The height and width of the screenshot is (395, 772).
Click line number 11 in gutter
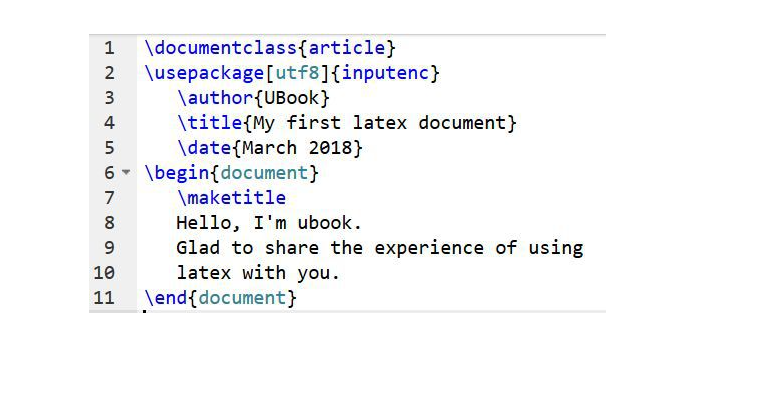tap(104, 298)
